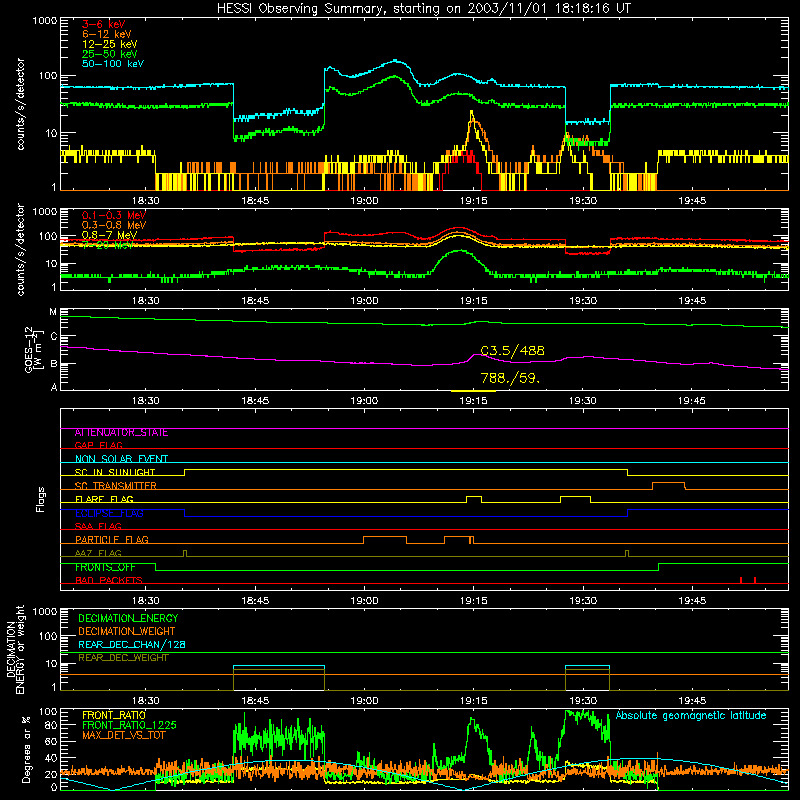Select the 3-6 keV legend label

104,24
